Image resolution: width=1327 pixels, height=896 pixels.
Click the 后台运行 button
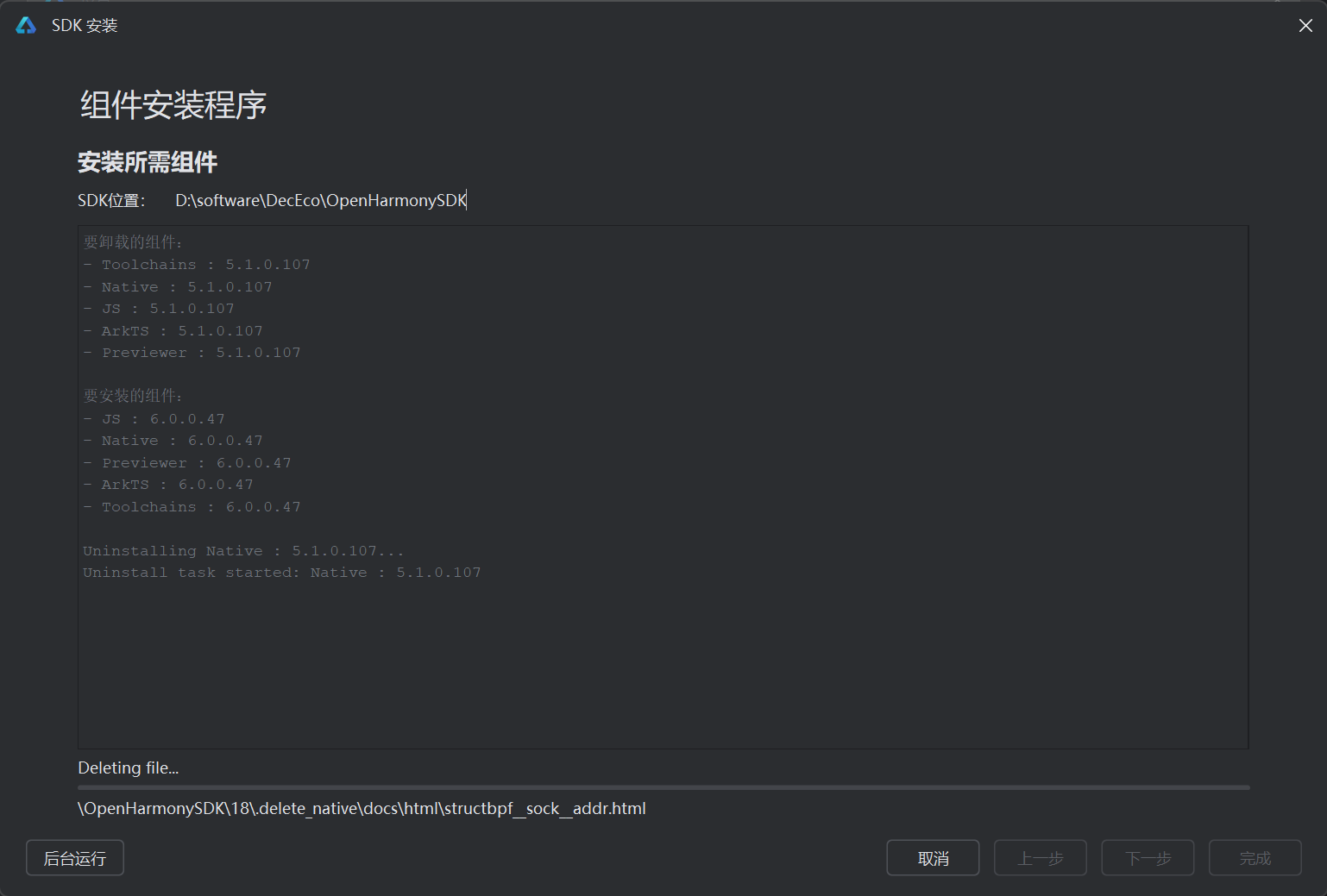(75, 858)
